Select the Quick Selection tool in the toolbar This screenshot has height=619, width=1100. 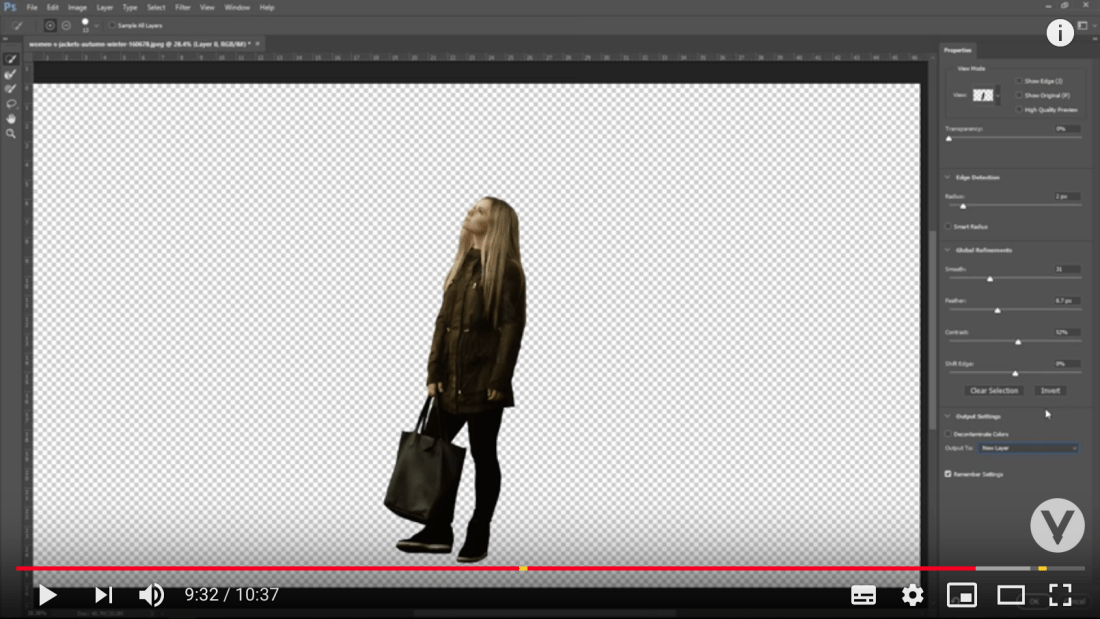pos(11,59)
